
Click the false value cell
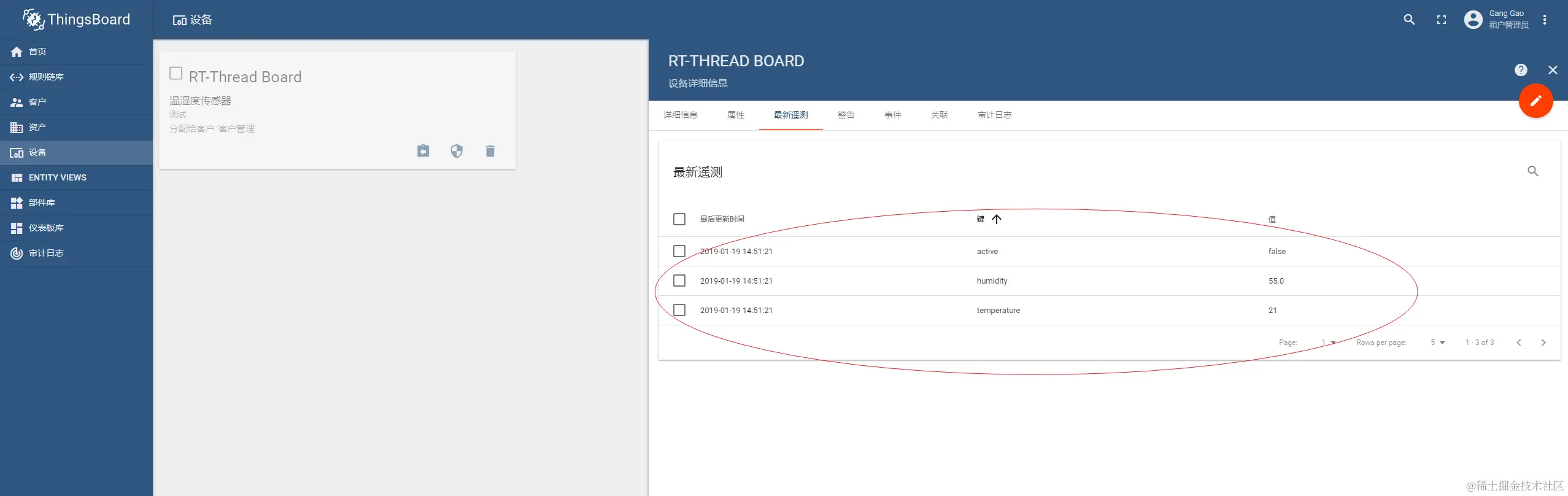coord(1277,251)
